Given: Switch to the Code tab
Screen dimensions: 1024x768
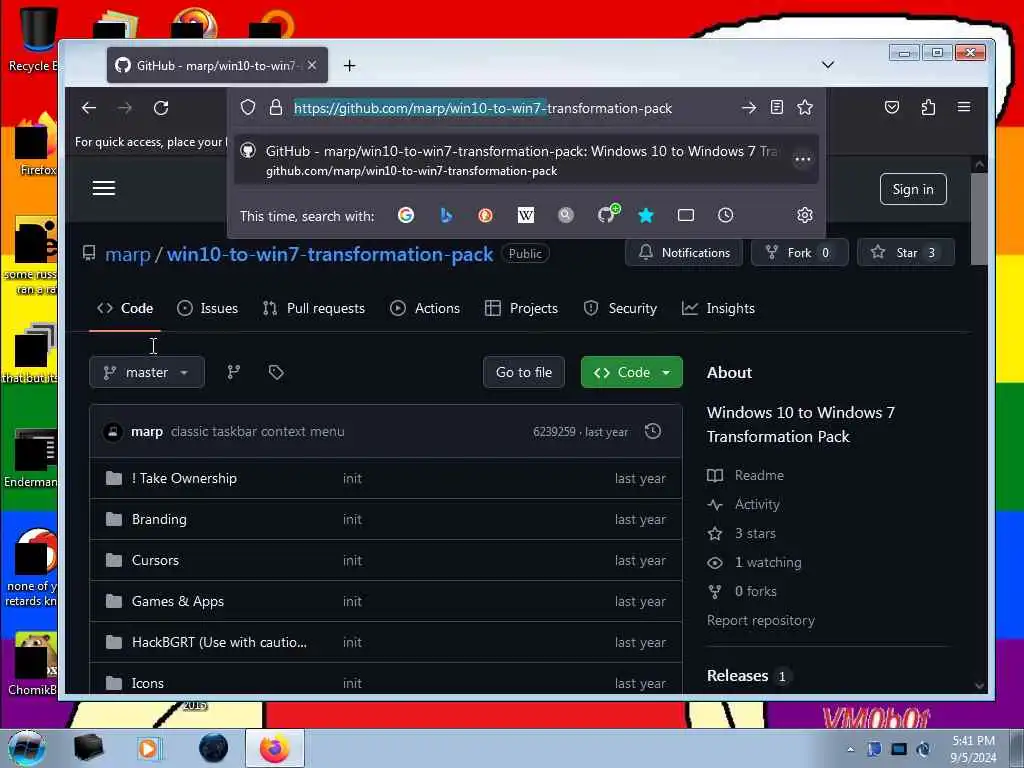Looking at the screenshot, I should (125, 308).
